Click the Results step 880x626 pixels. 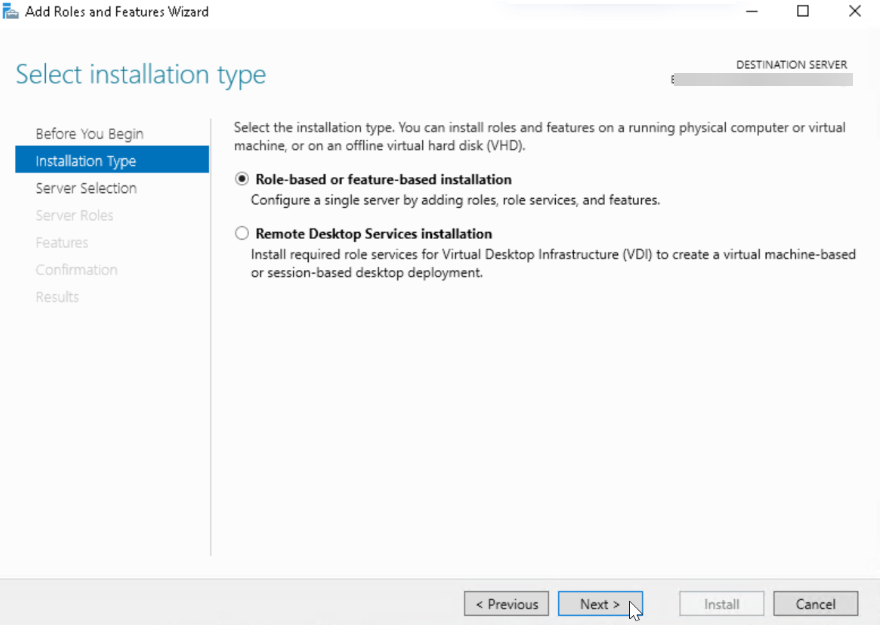57,296
